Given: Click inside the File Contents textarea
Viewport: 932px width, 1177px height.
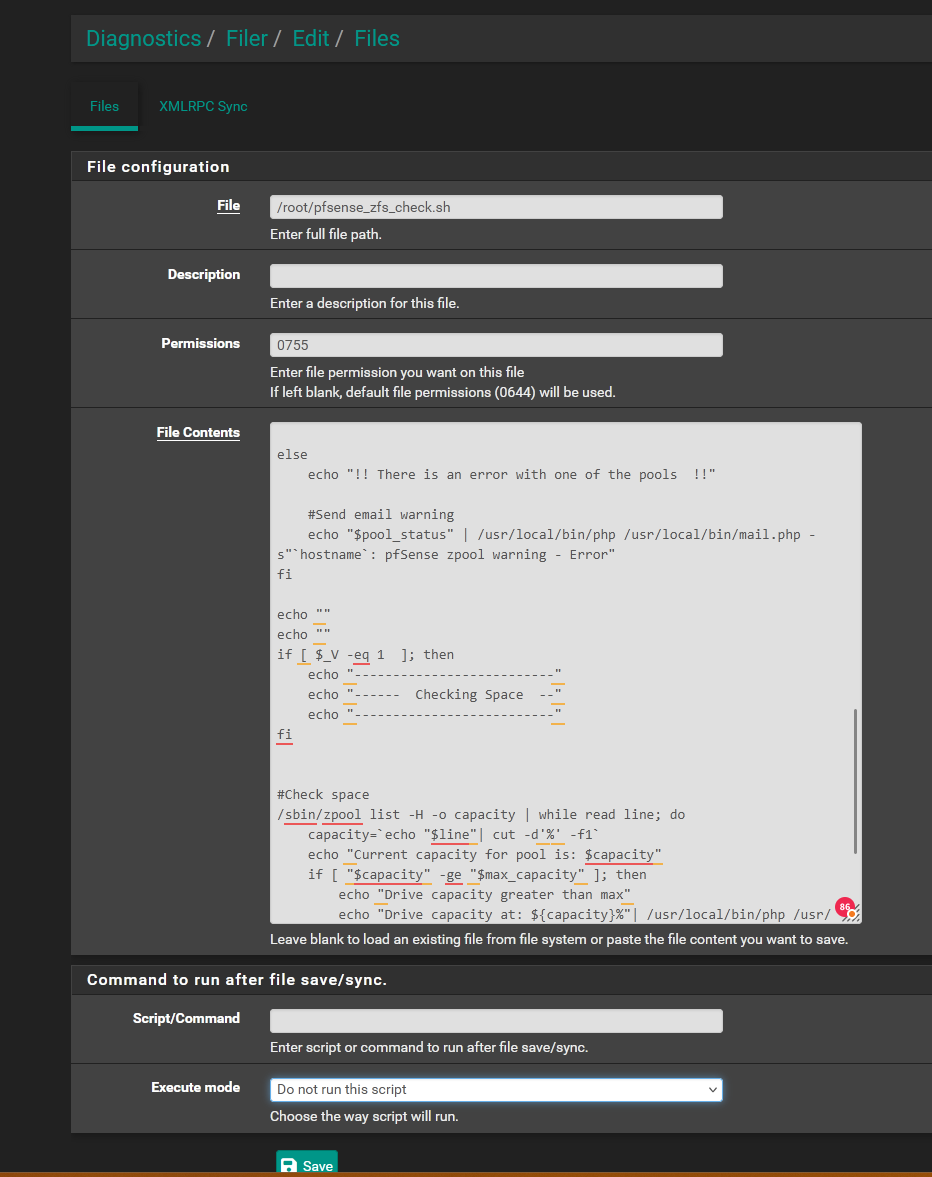Looking at the screenshot, I should click(565, 673).
